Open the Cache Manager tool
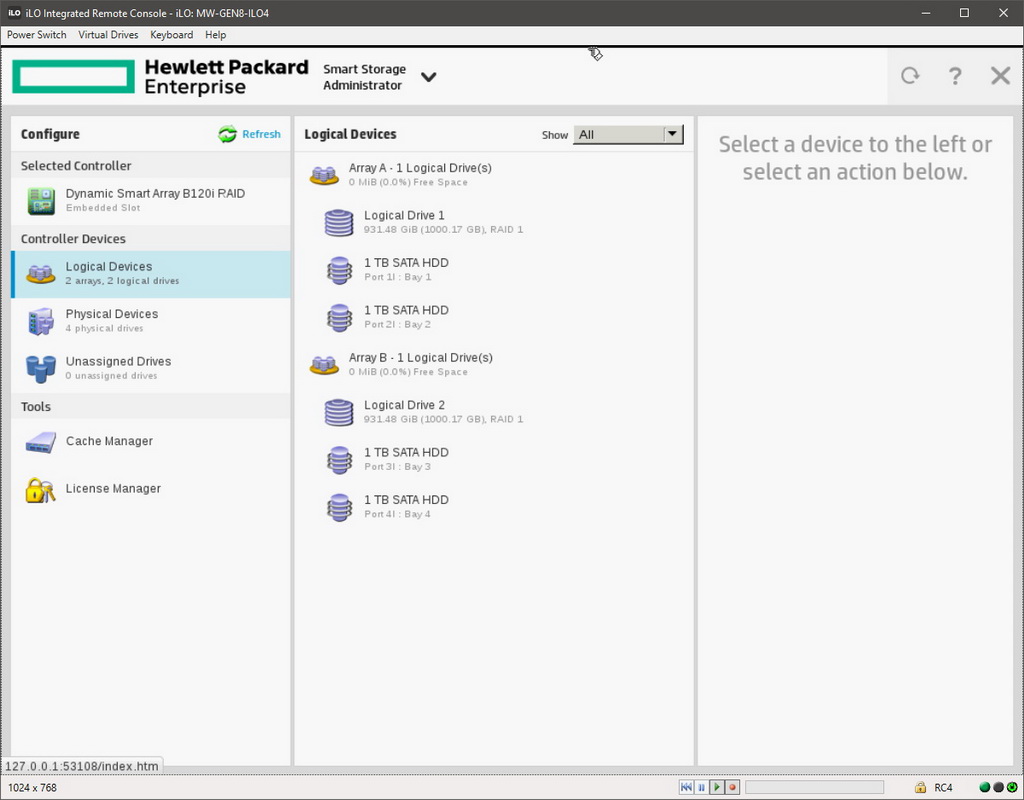 151,441
